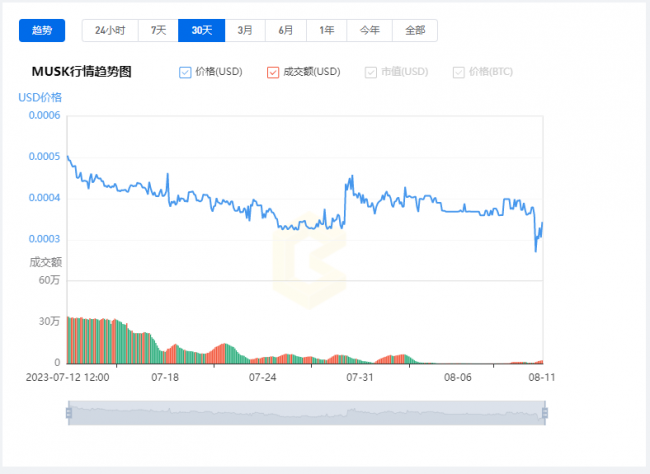Click the 2023-07-12 12:00 date label
The height and width of the screenshot is (474, 650).
(68, 377)
